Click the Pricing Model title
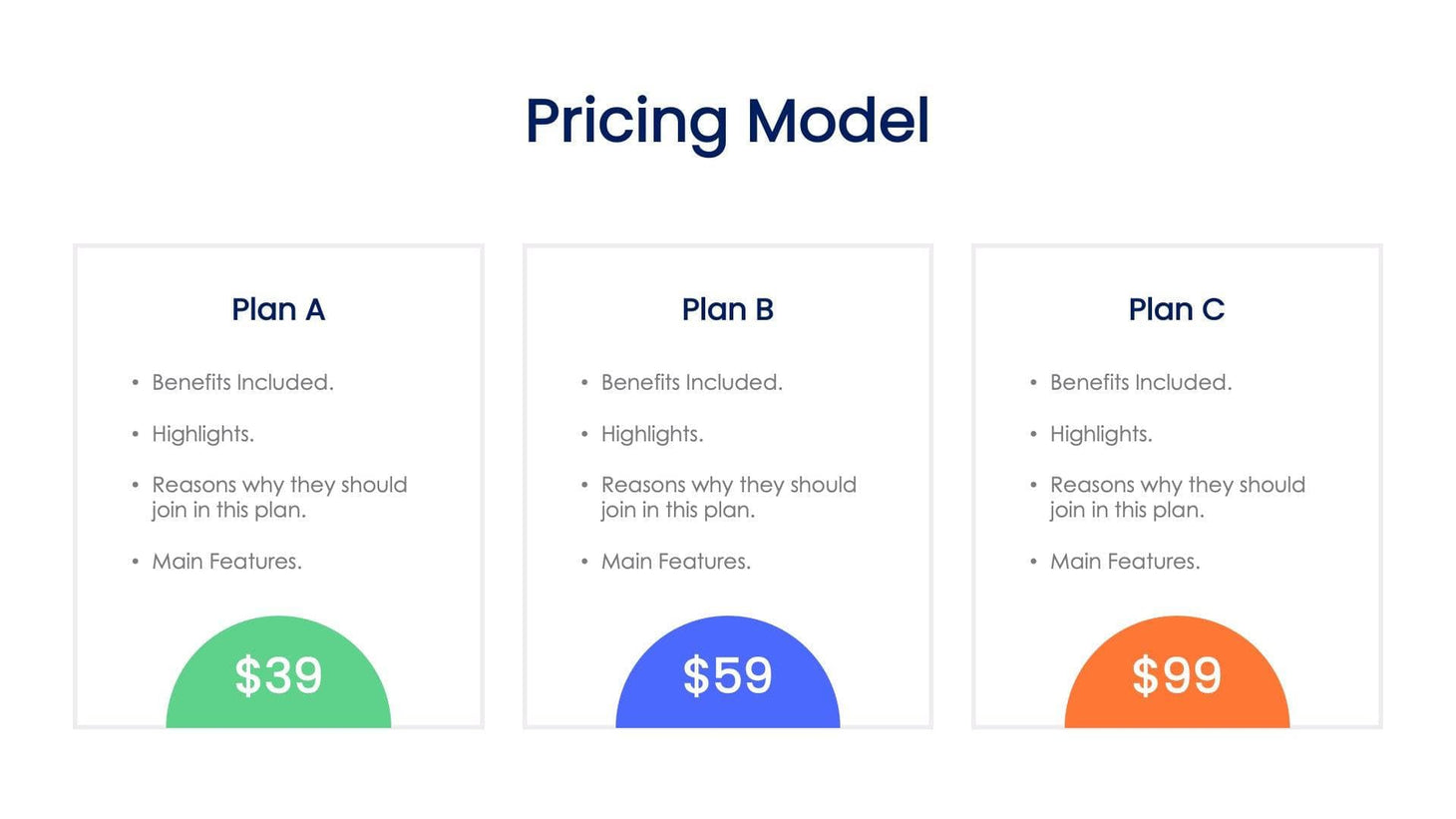Image resolution: width=1456 pixels, height=819 pixels. (x=727, y=121)
